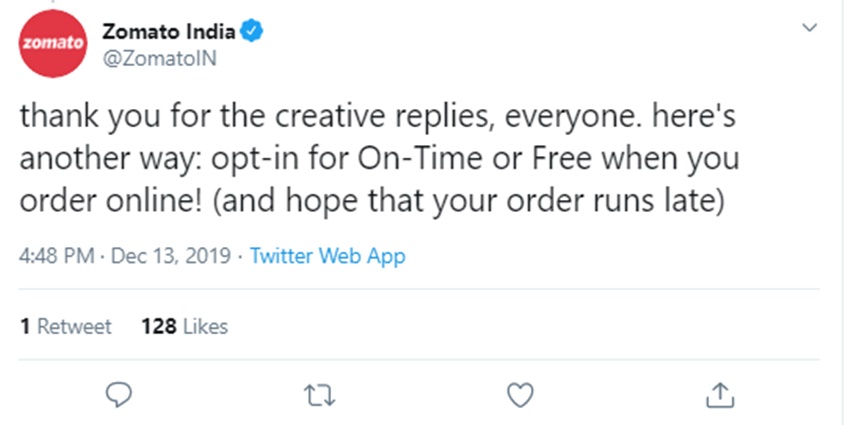Expand the tweet options chevron
Viewport: 850px width, 425px height.
809,30
